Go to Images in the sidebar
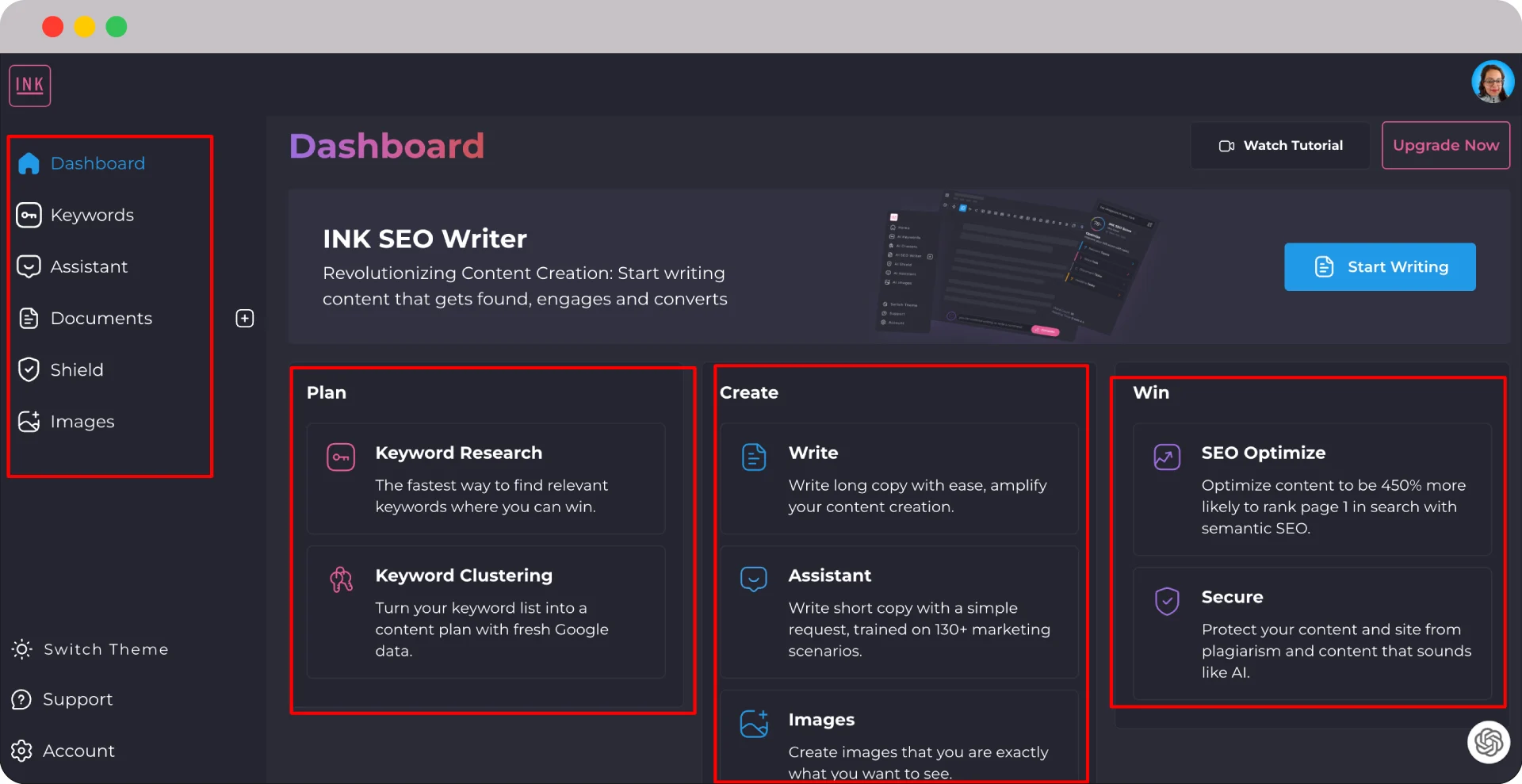Image resolution: width=1522 pixels, height=784 pixels. click(82, 422)
